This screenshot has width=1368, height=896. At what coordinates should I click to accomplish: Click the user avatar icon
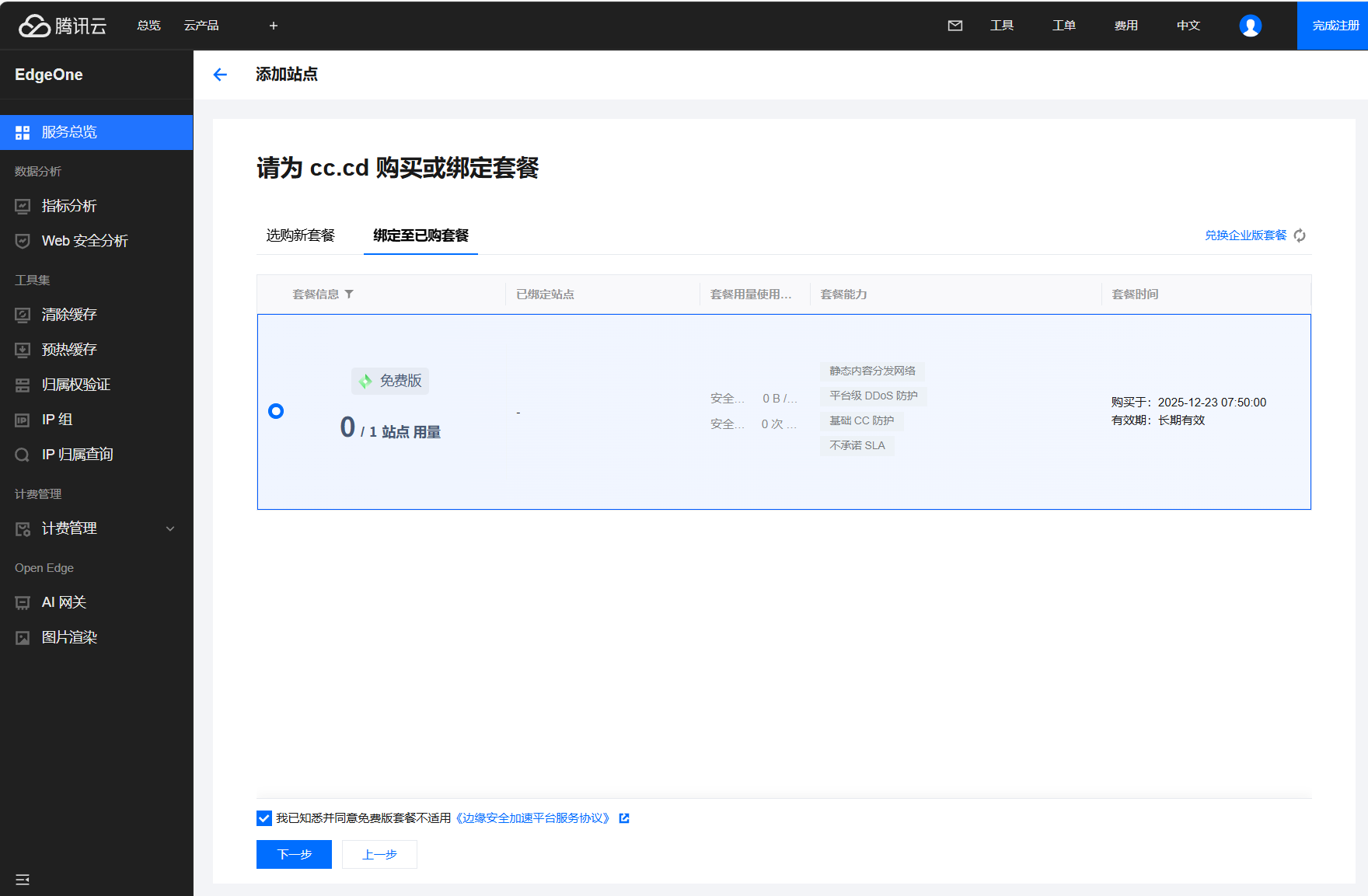click(x=1250, y=26)
